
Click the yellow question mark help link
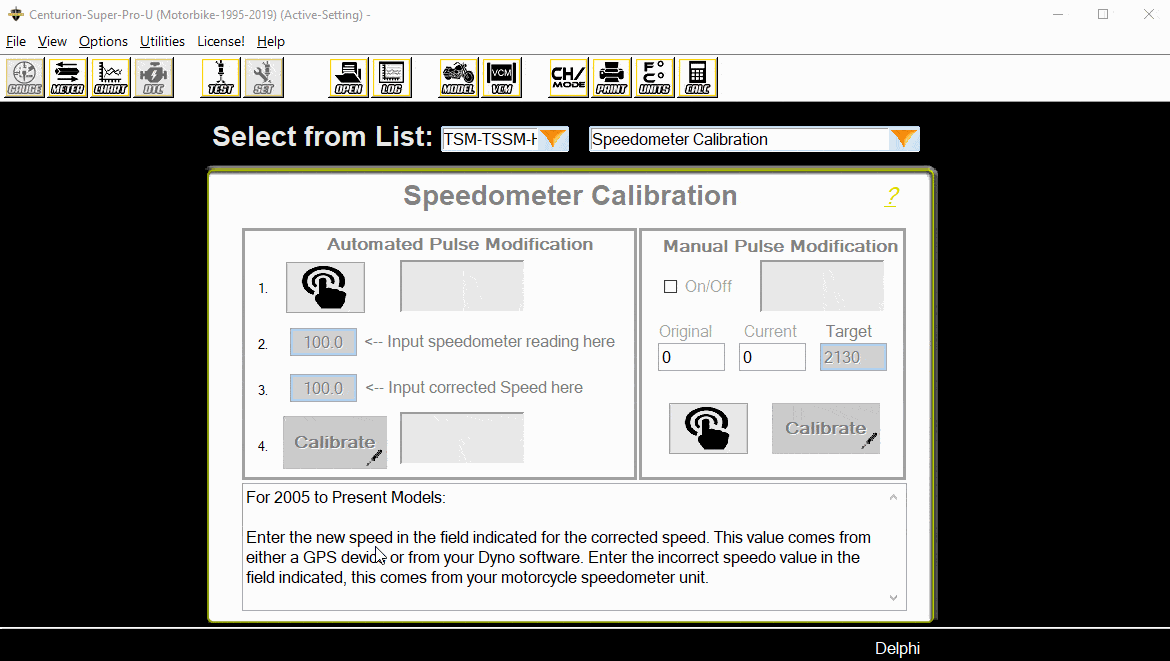pyautogui.click(x=890, y=196)
